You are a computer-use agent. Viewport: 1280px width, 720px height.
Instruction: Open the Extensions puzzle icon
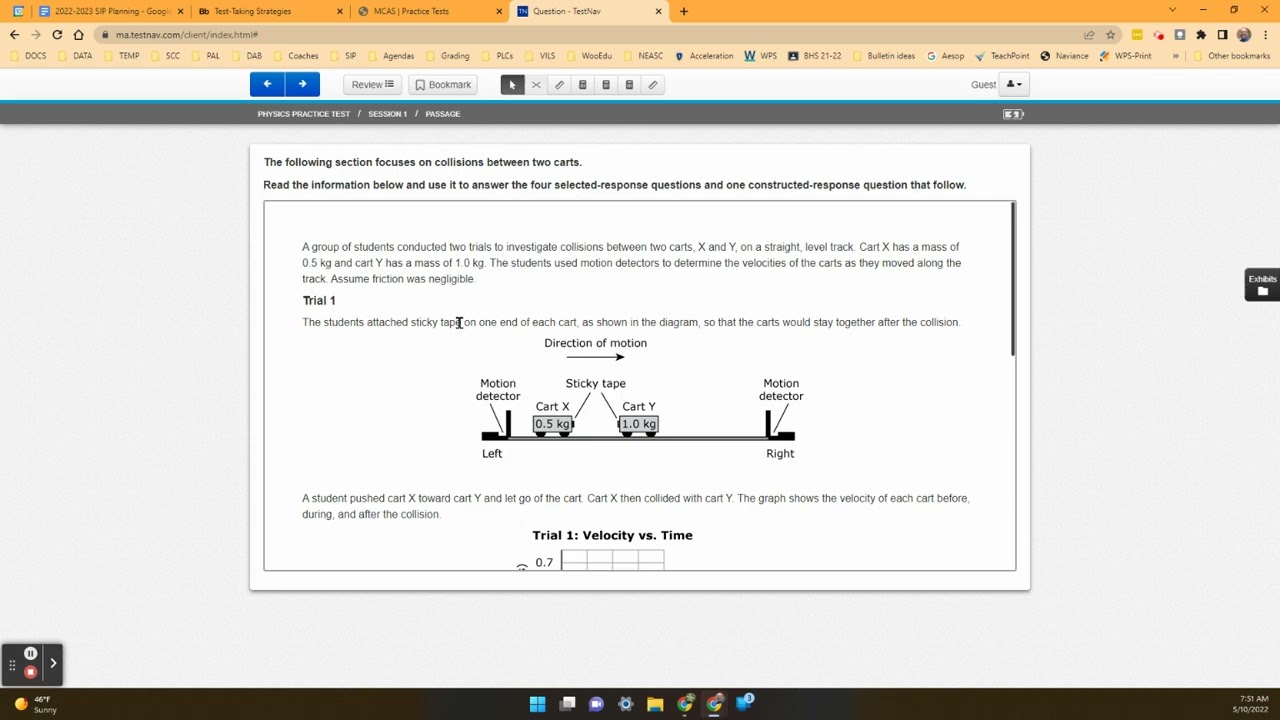1201,35
